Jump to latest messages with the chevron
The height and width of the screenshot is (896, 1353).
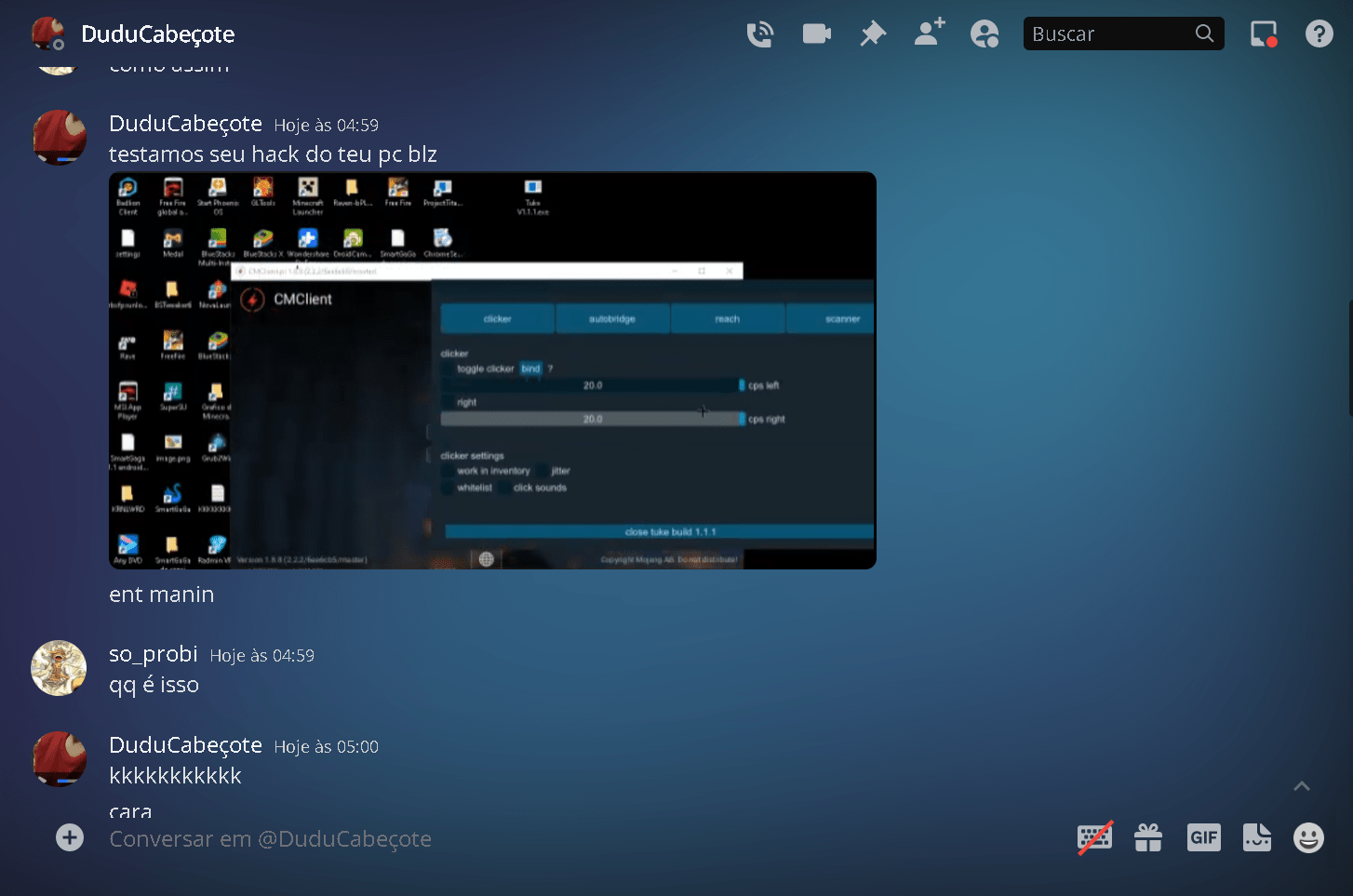coord(1302,786)
